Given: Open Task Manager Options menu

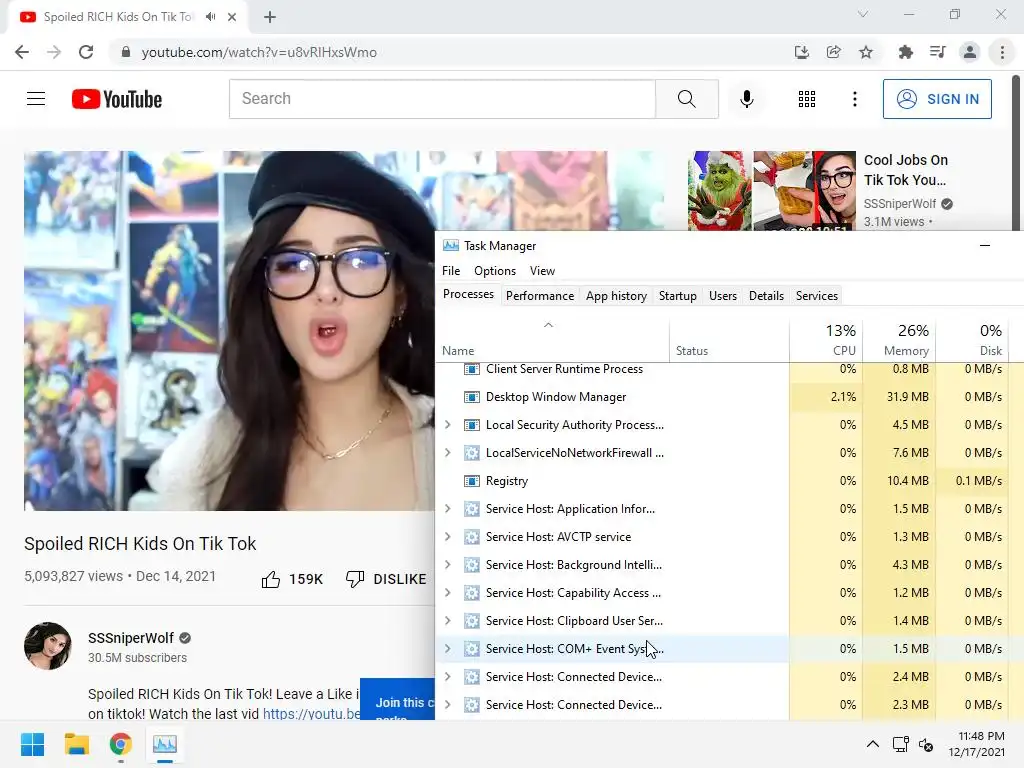Looking at the screenshot, I should coord(495,270).
